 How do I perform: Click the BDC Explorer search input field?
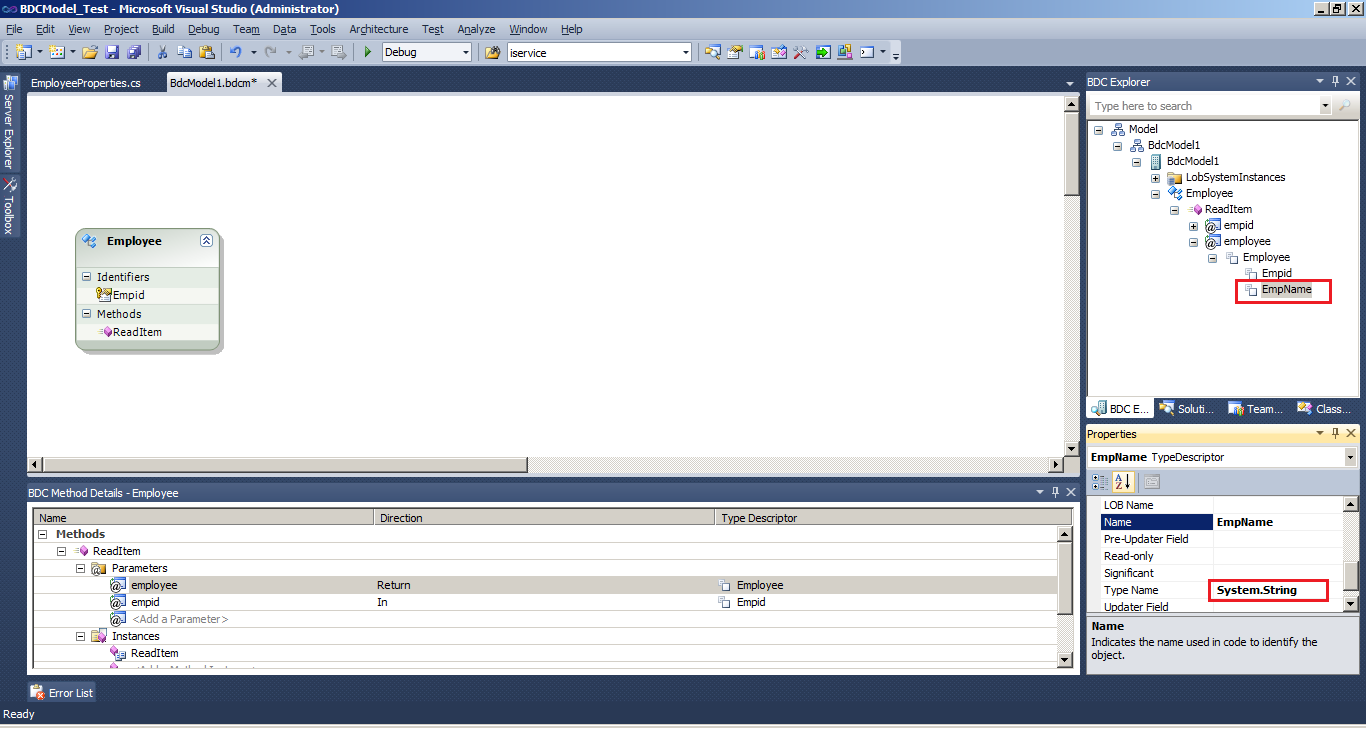1204,106
